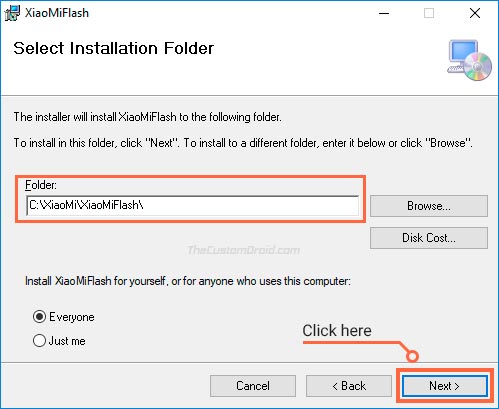Image resolution: width=499 pixels, height=409 pixels.
Task: Click the computer and disc setup graphic
Action: pyautogui.click(x=469, y=61)
